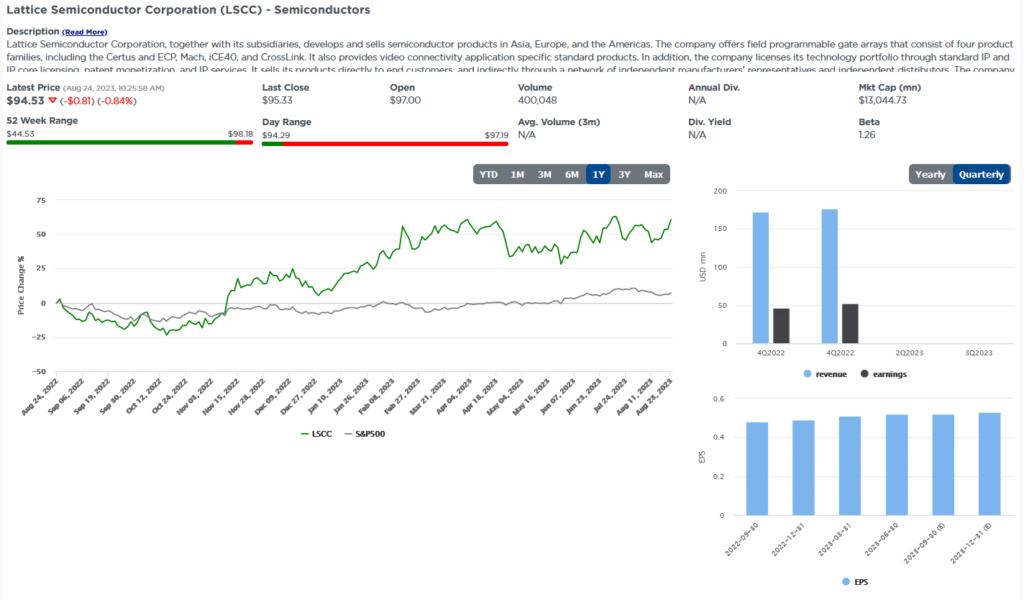Click the EPS bar for 2022-09-30
This screenshot has width=1024, height=600.
[x=757, y=469]
